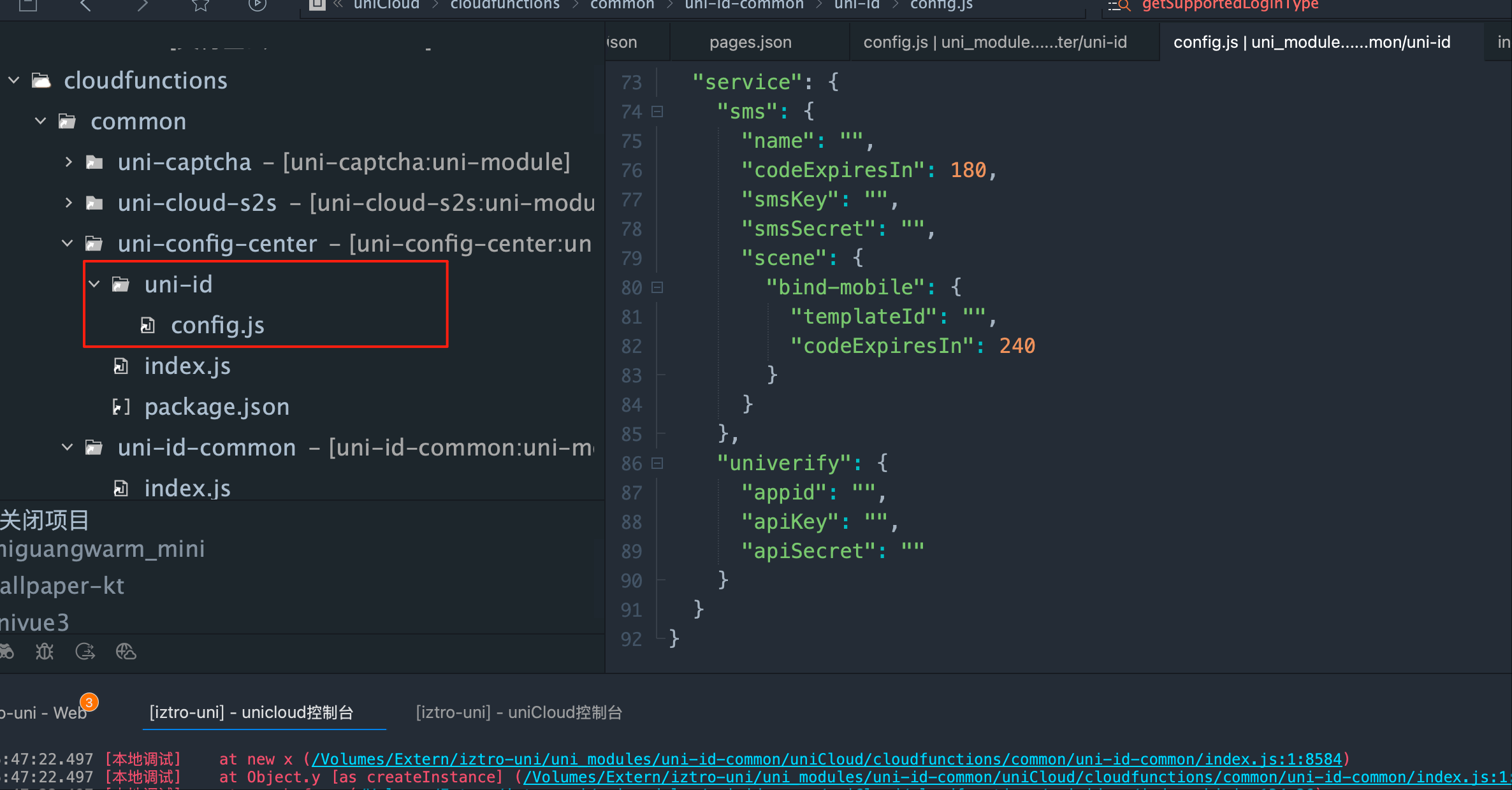1512x790 pixels.
Task: Open index.js under uni-id-common
Action: pos(187,489)
